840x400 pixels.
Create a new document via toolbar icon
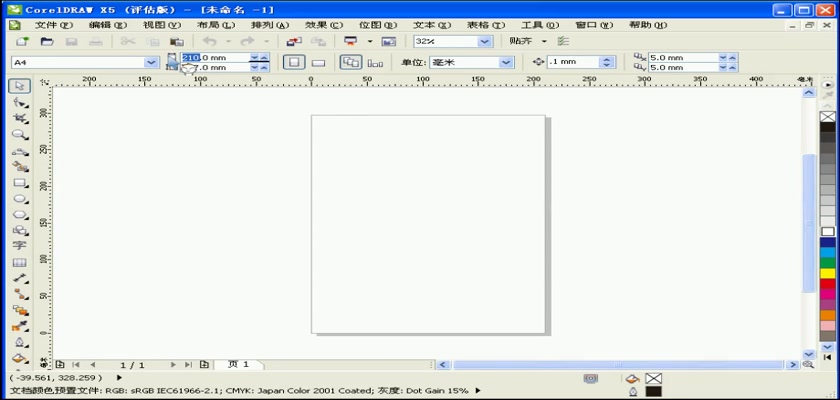point(22,41)
